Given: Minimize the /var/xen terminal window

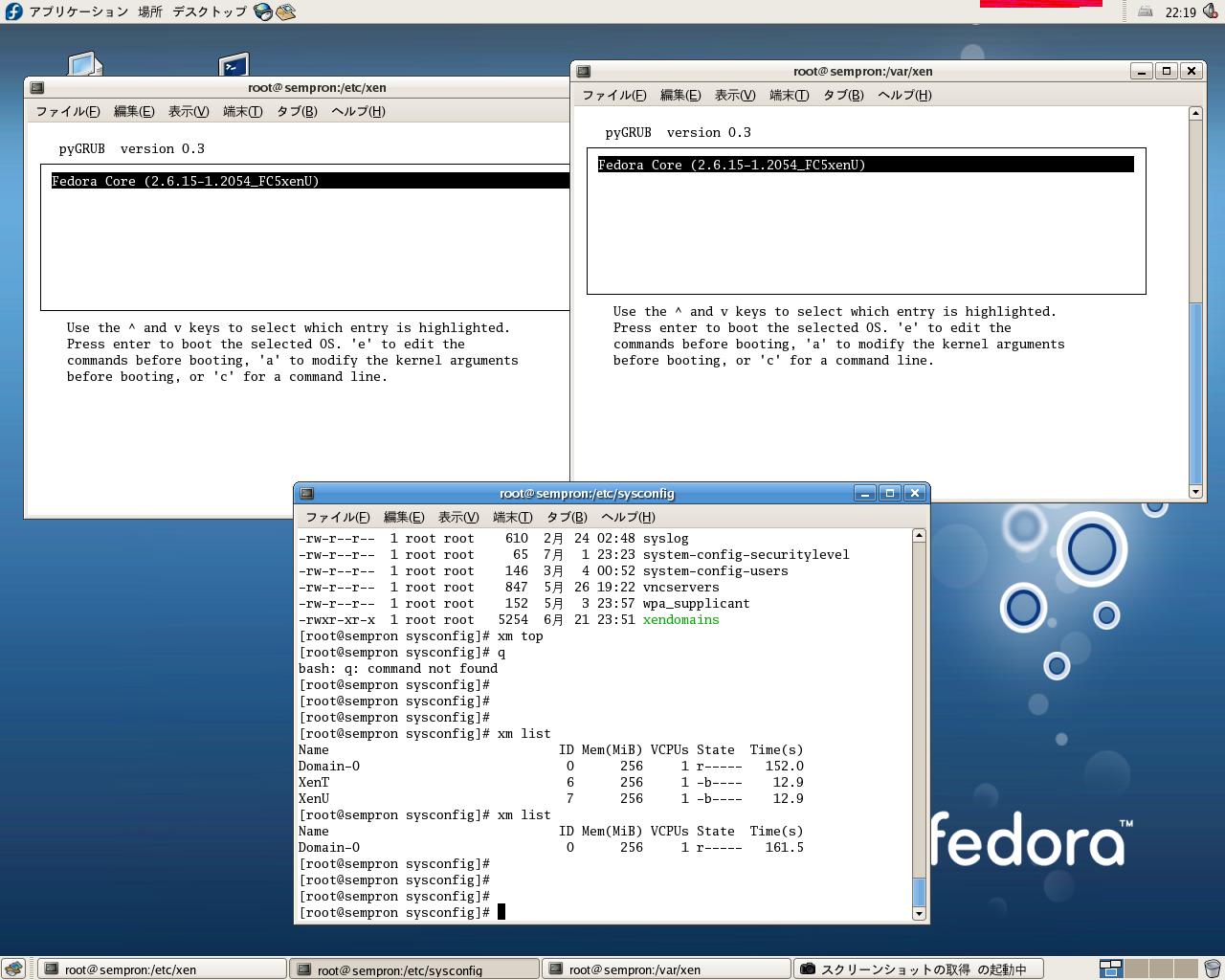Looking at the screenshot, I should 1142,71.
